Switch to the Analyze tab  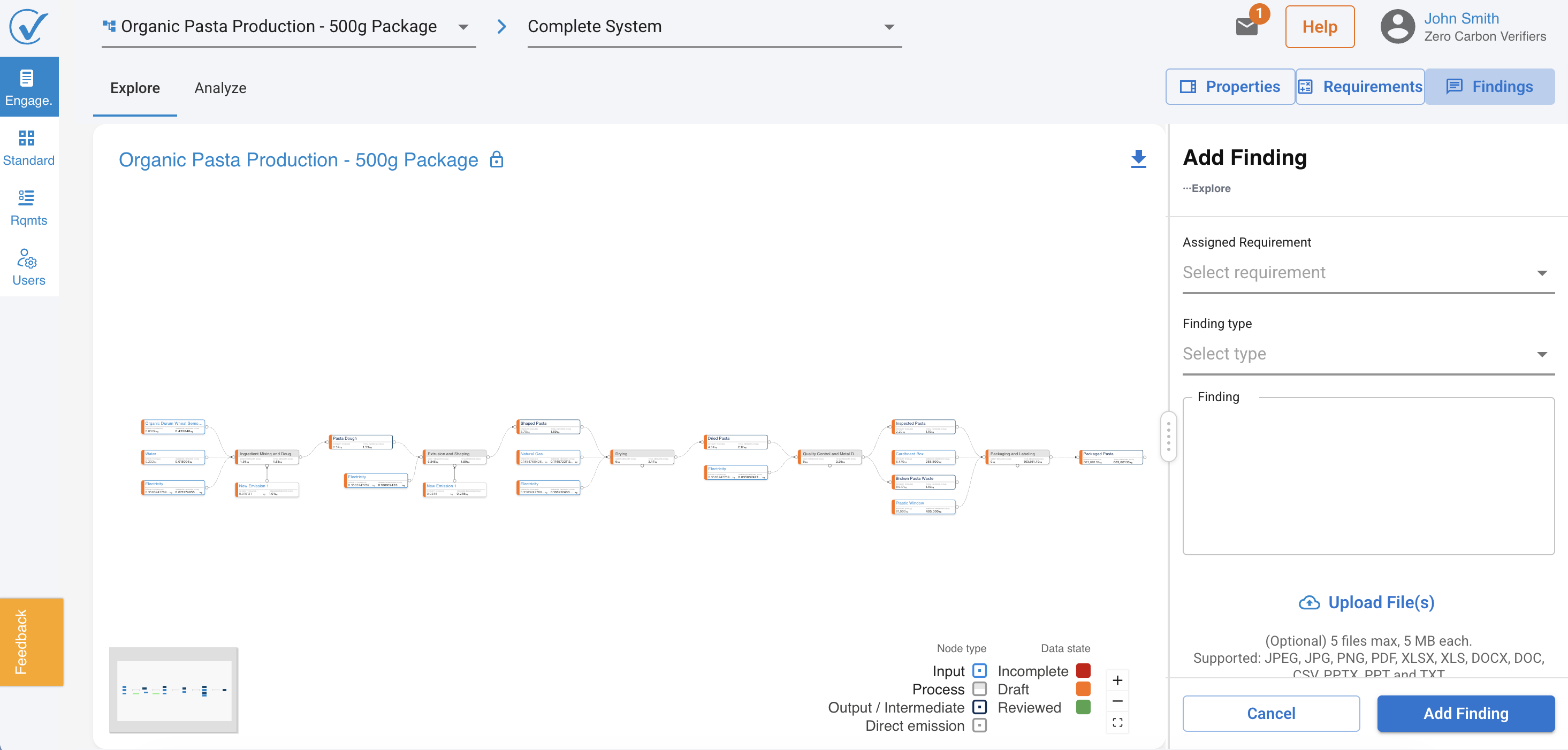(220, 88)
